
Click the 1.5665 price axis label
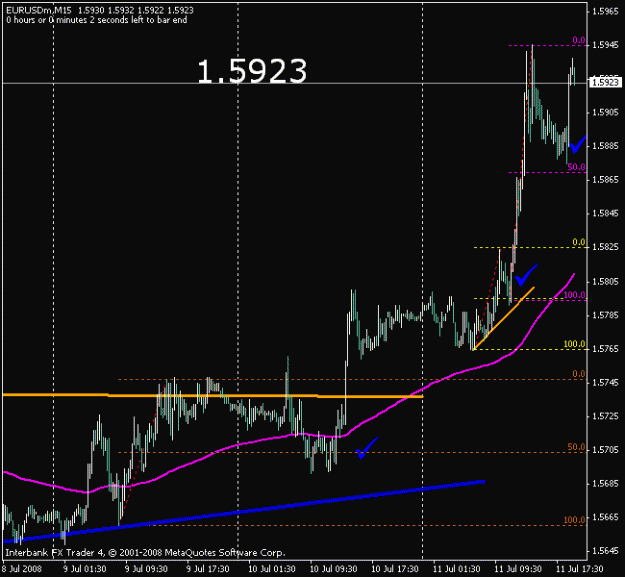click(605, 517)
